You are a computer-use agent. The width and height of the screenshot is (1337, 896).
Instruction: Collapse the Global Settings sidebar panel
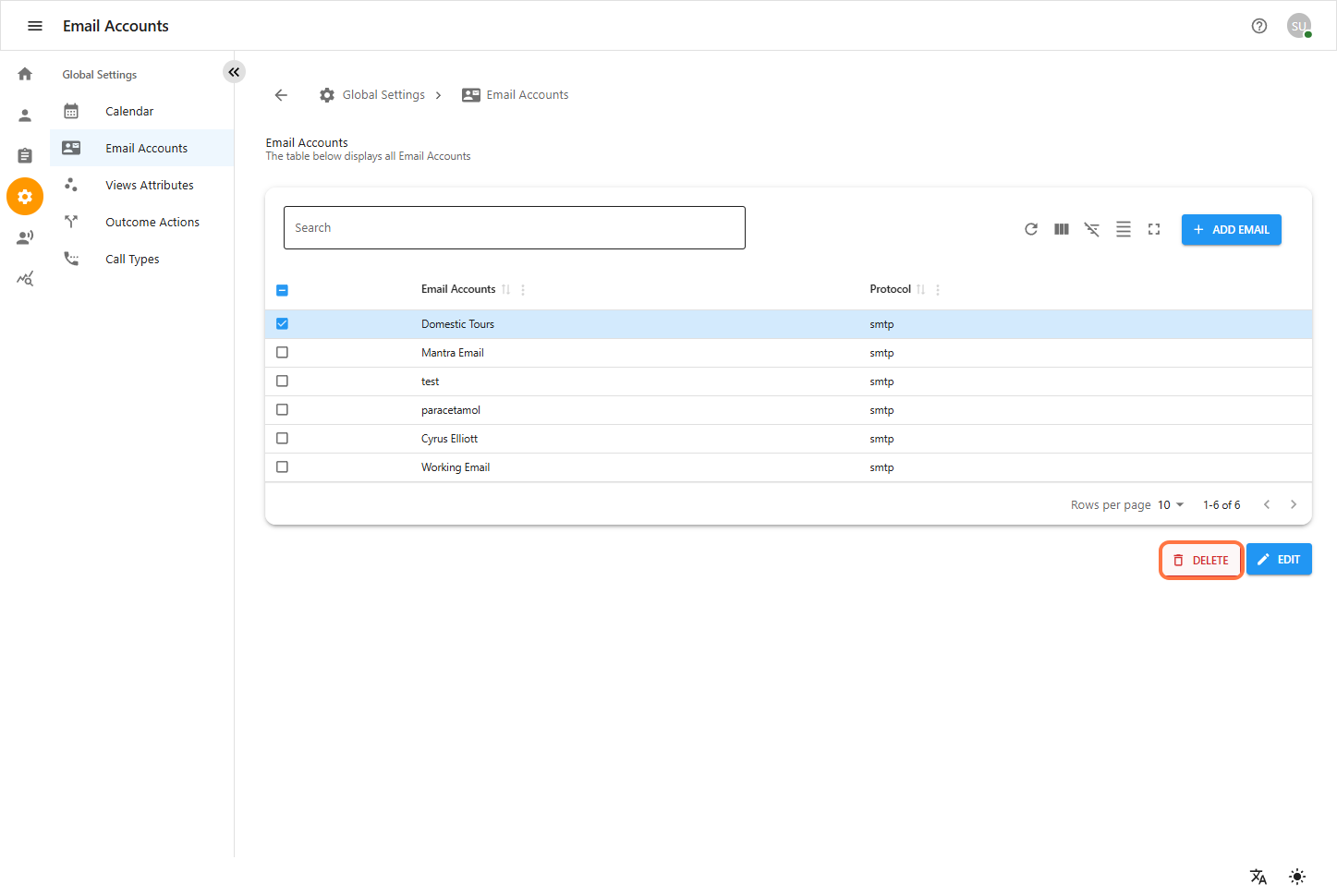234,72
